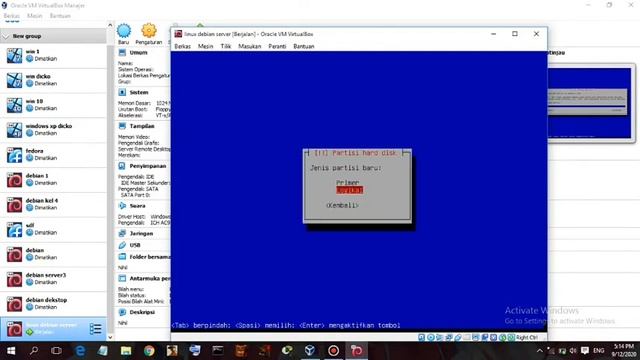
Task: Open Bantuan menu in VirtualBox Manager
Action: point(60,16)
